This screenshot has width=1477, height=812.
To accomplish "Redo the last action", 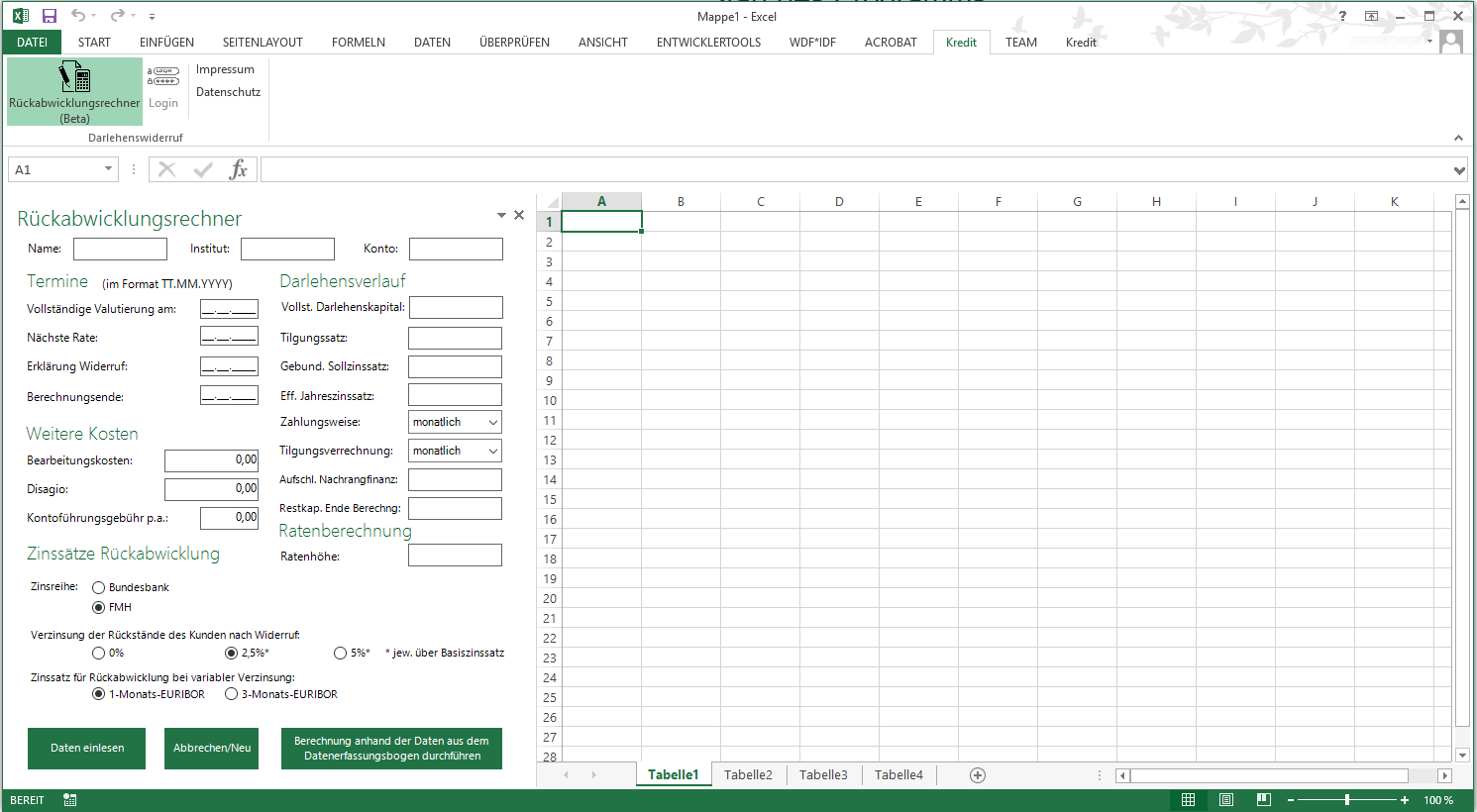I will (118, 16).
